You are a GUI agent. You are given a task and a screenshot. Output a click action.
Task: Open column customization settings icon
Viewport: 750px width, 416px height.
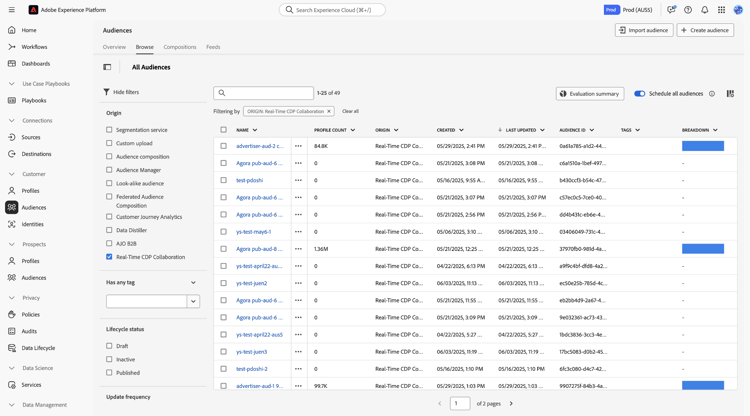tap(730, 94)
